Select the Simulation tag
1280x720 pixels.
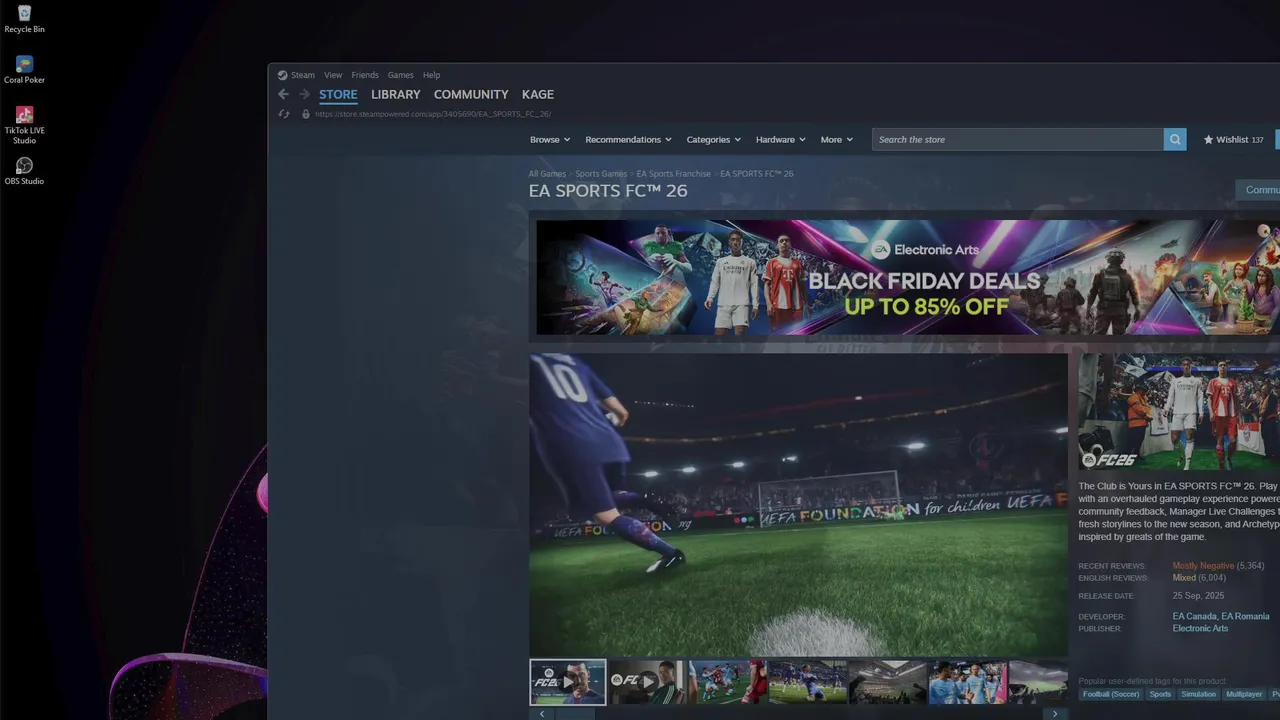(x=1198, y=694)
